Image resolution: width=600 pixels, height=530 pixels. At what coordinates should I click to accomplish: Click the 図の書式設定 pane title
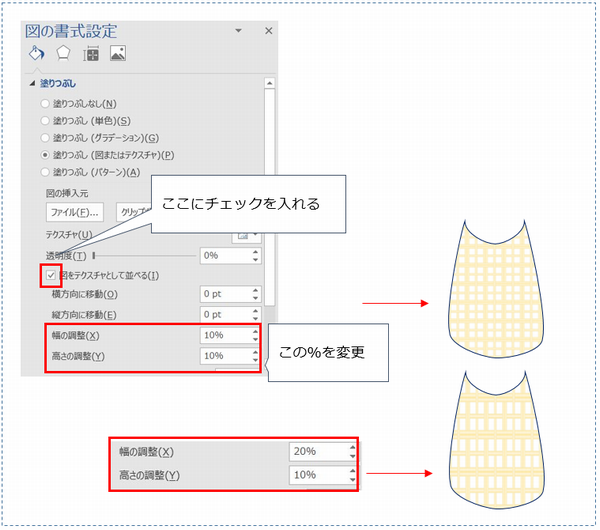(71, 31)
